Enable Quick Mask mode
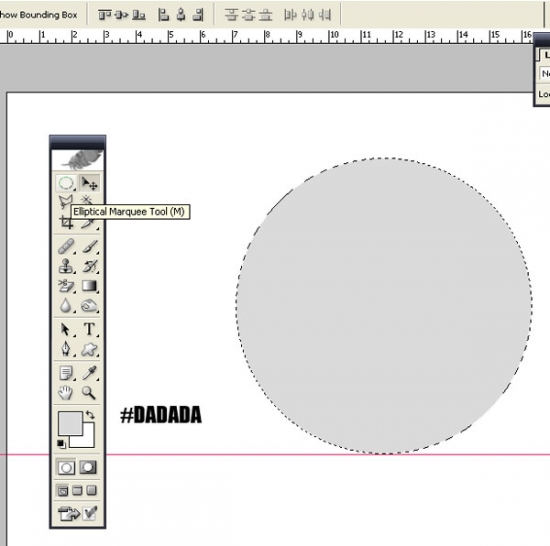 coord(88,467)
